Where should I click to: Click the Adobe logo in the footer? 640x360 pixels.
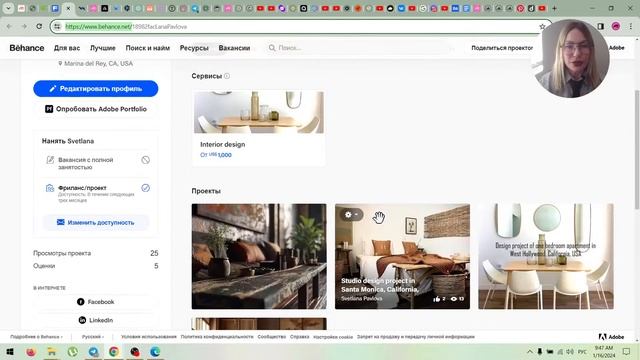[x=611, y=337]
